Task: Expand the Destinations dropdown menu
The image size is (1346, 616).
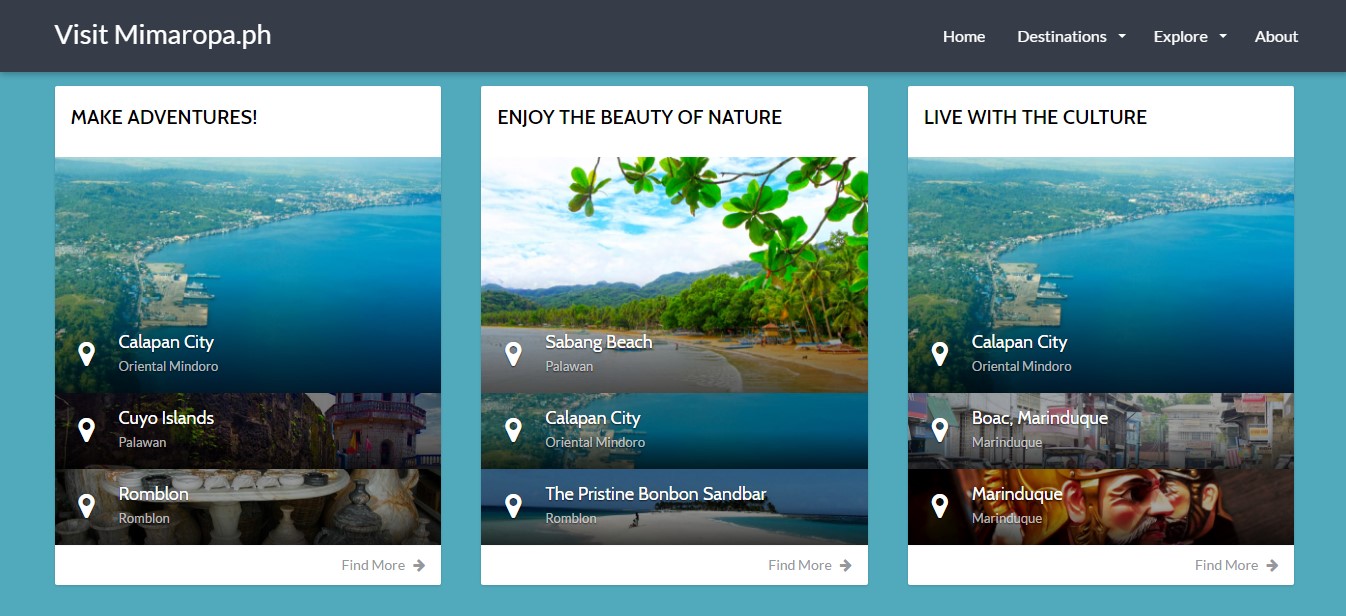Action: point(1062,36)
